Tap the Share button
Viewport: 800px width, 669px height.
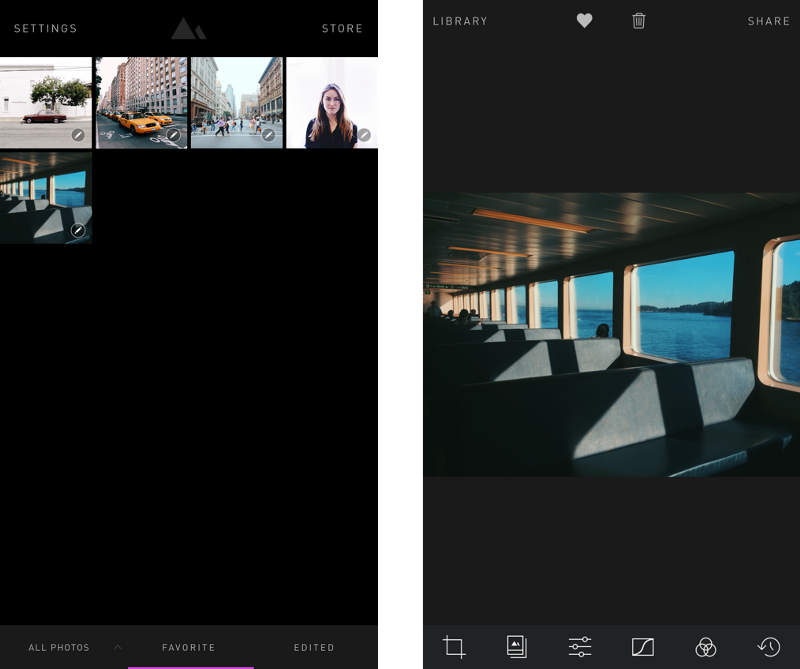click(768, 21)
